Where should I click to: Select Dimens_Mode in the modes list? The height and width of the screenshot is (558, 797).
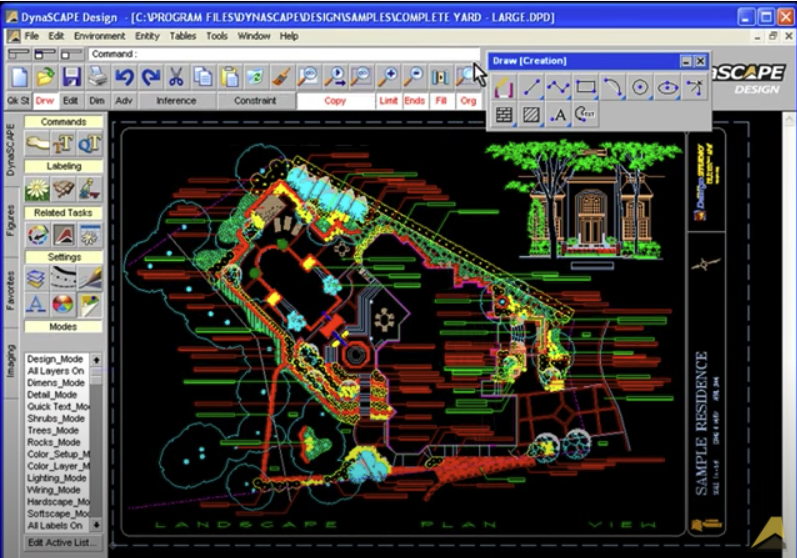click(56, 383)
